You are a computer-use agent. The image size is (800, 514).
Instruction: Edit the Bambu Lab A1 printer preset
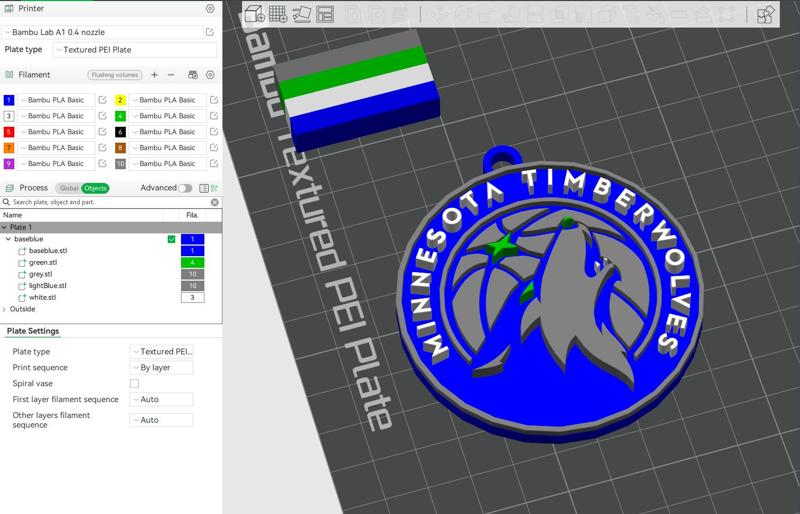click(x=210, y=32)
